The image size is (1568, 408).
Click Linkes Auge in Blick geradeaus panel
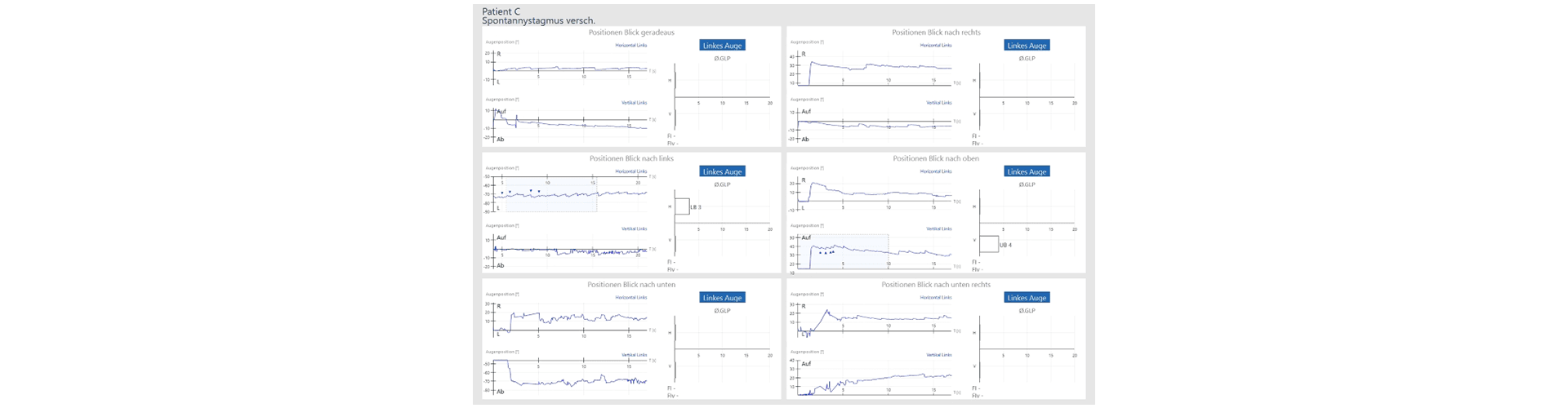click(722, 46)
